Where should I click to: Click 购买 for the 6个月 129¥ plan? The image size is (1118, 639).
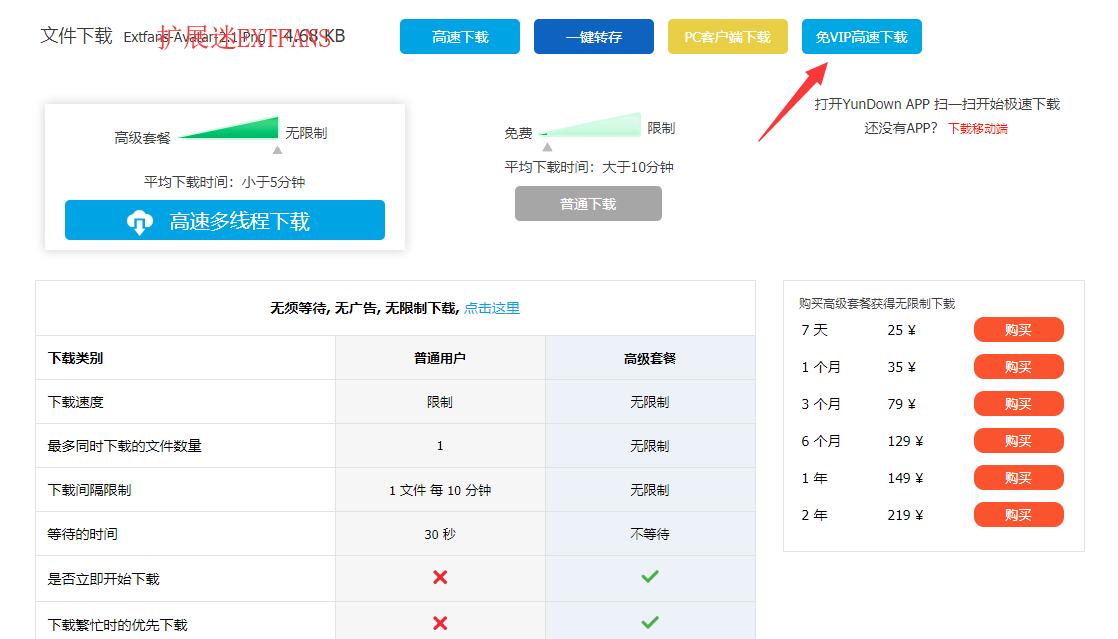(x=1018, y=440)
